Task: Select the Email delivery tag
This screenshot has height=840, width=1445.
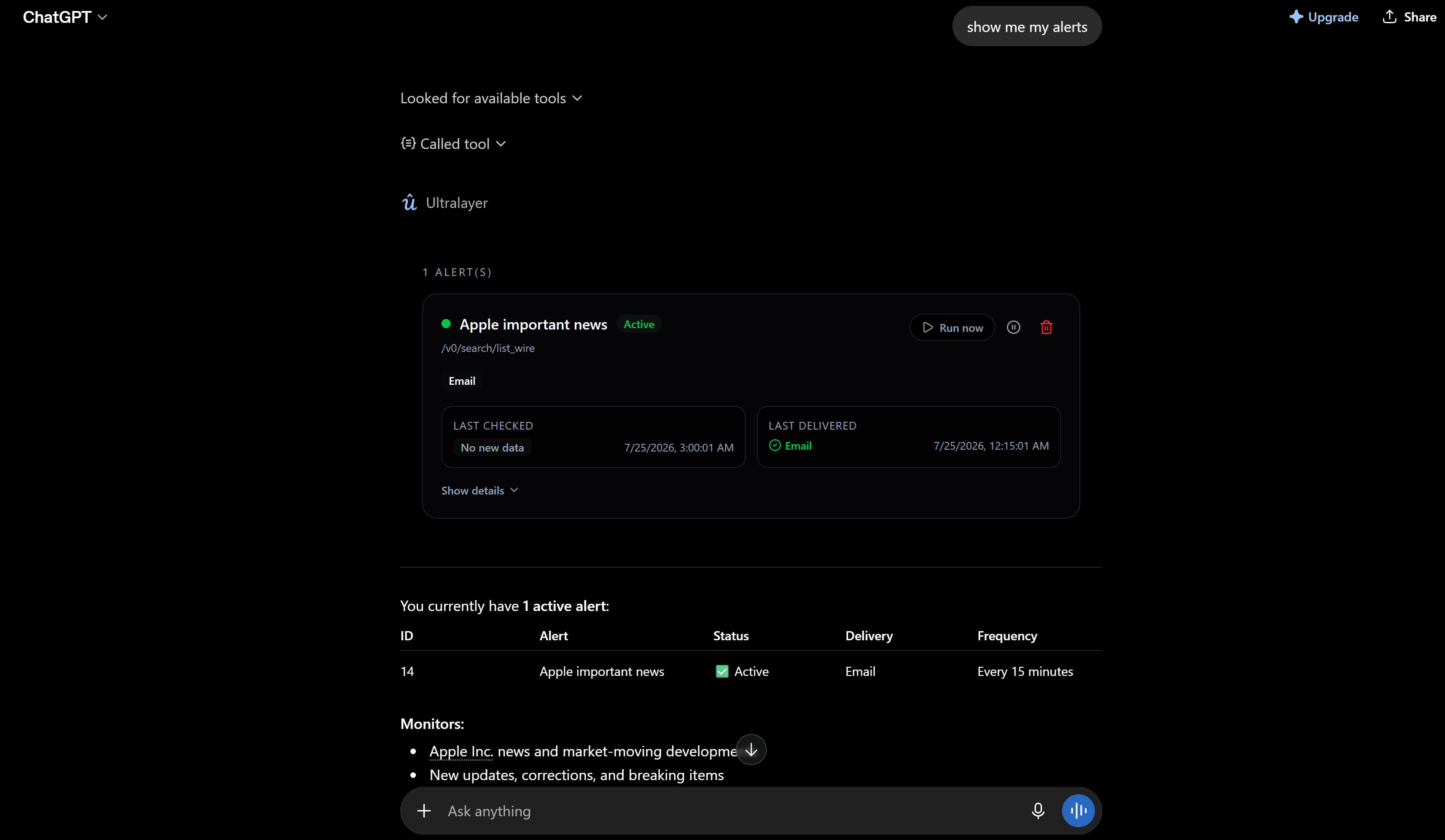Action: pyautogui.click(x=462, y=381)
